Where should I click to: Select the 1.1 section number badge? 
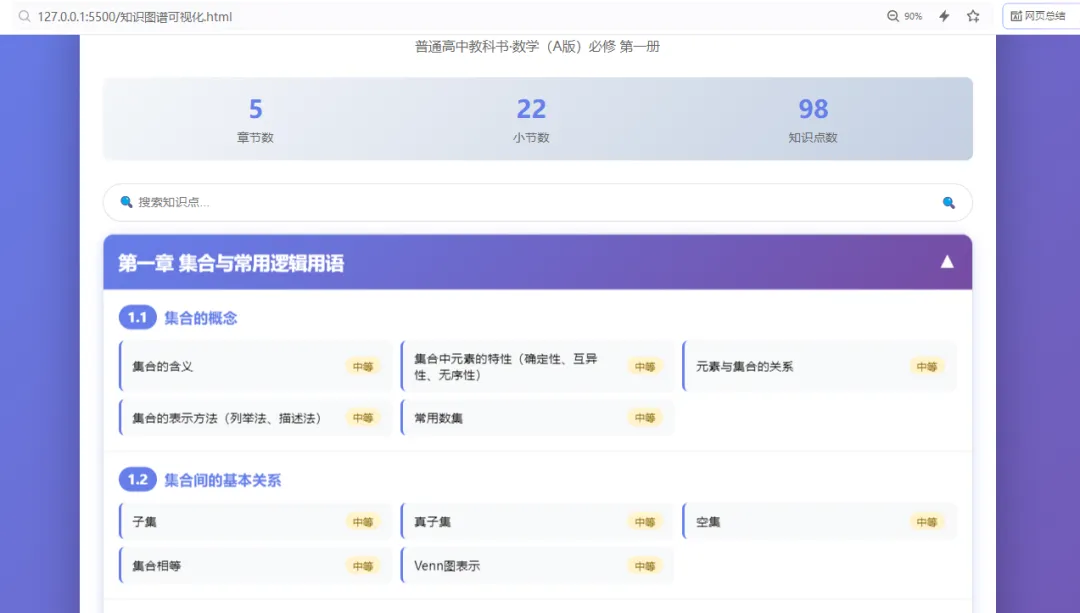point(137,318)
